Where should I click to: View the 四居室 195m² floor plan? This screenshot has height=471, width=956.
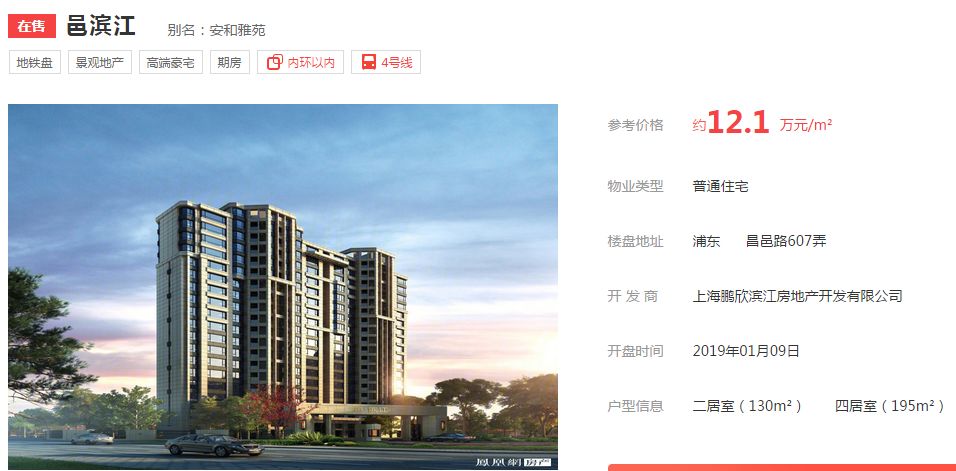click(x=890, y=406)
